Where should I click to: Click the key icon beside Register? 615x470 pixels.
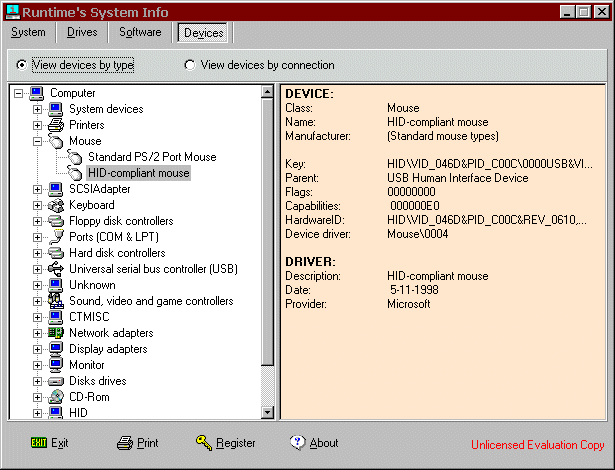click(x=203, y=443)
